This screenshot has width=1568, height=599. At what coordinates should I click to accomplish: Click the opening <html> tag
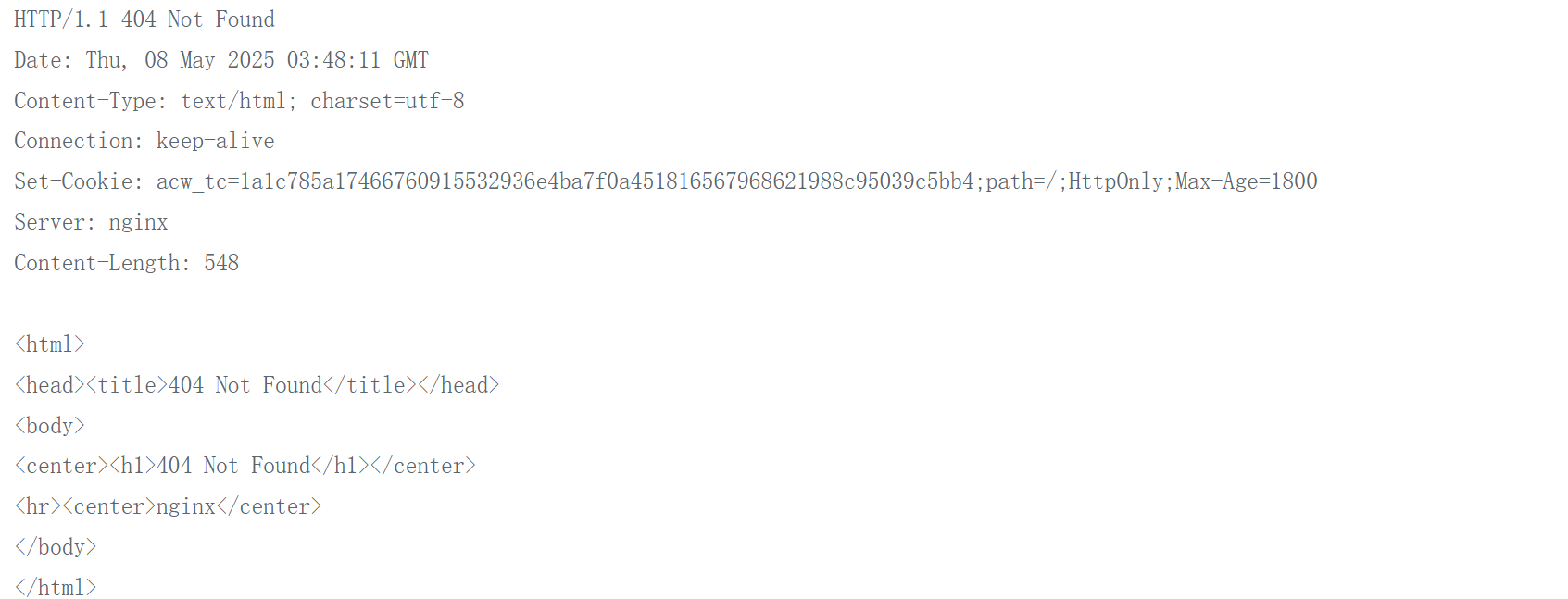click(50, 344)
